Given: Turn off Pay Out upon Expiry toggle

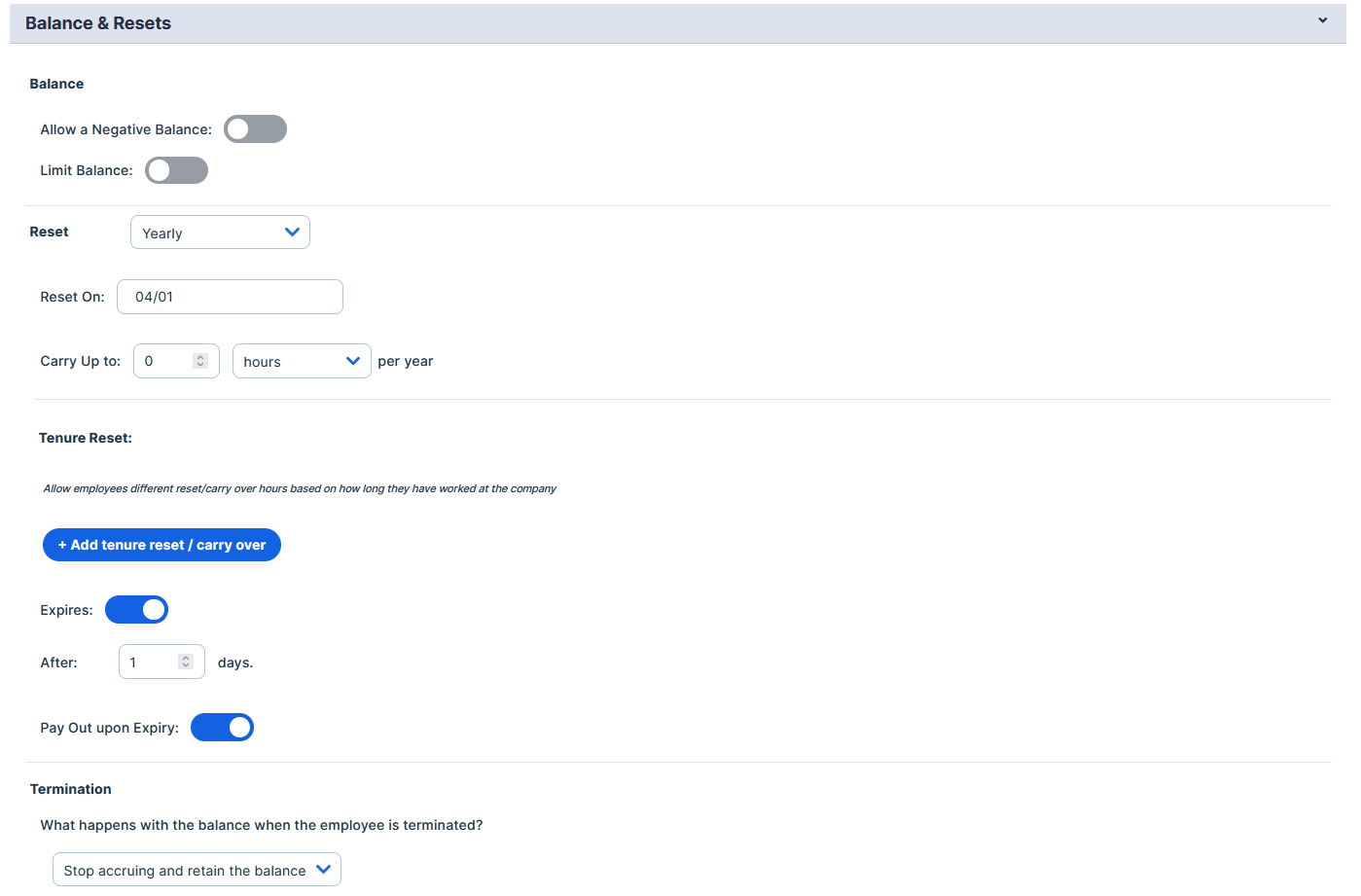Looking at the screenshot, I should point(222,727).
